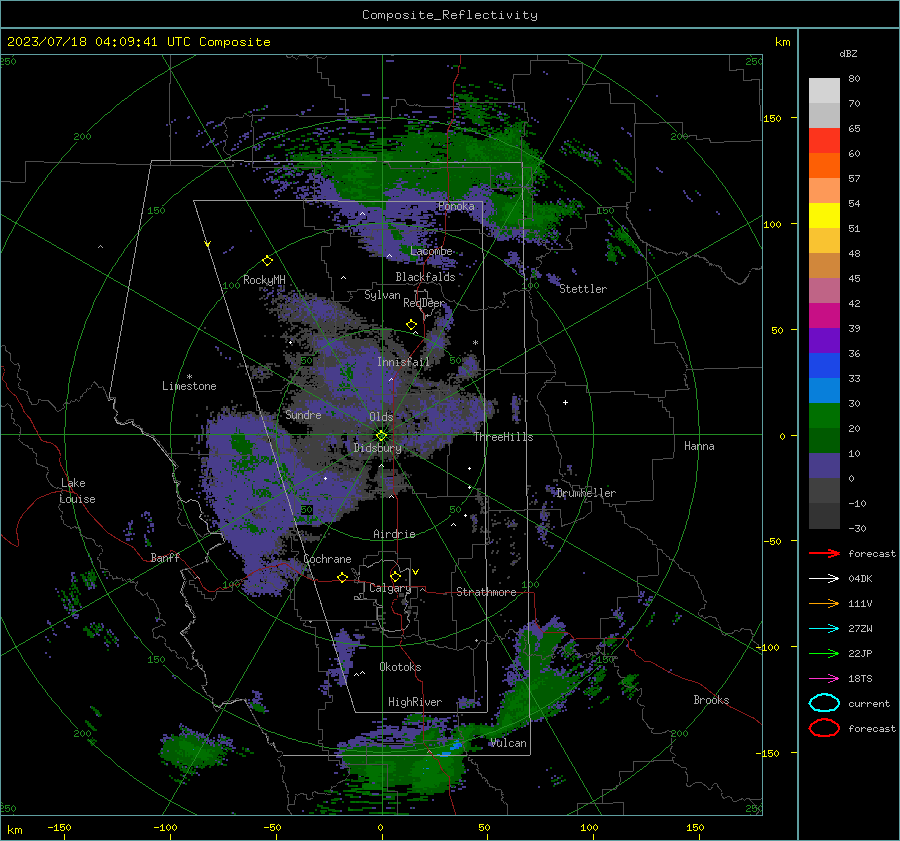
Task: Click the violet 36-39 dBZ color swatch
Action: click(x=824, y=341)
